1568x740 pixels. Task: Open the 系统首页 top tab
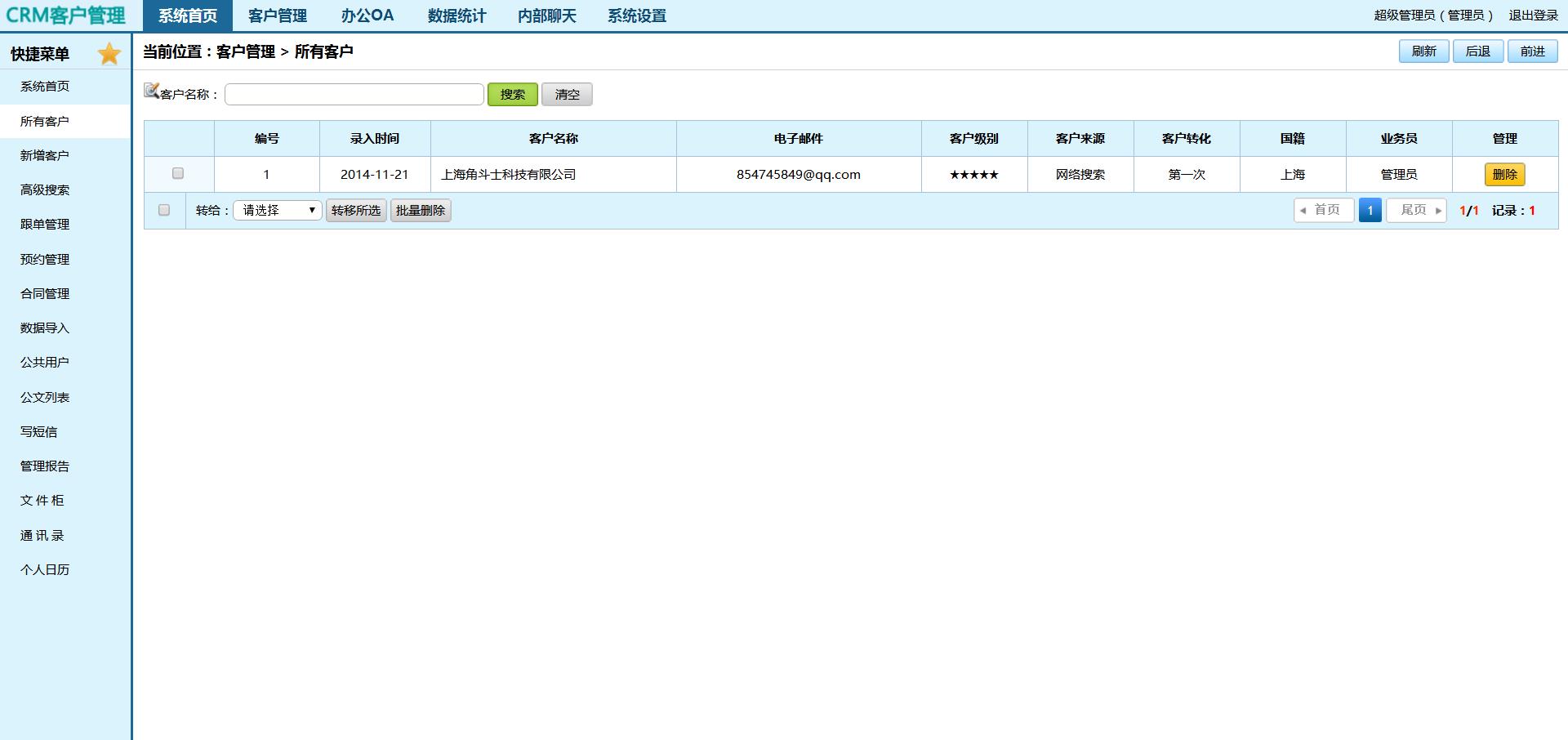click(188, 16)
